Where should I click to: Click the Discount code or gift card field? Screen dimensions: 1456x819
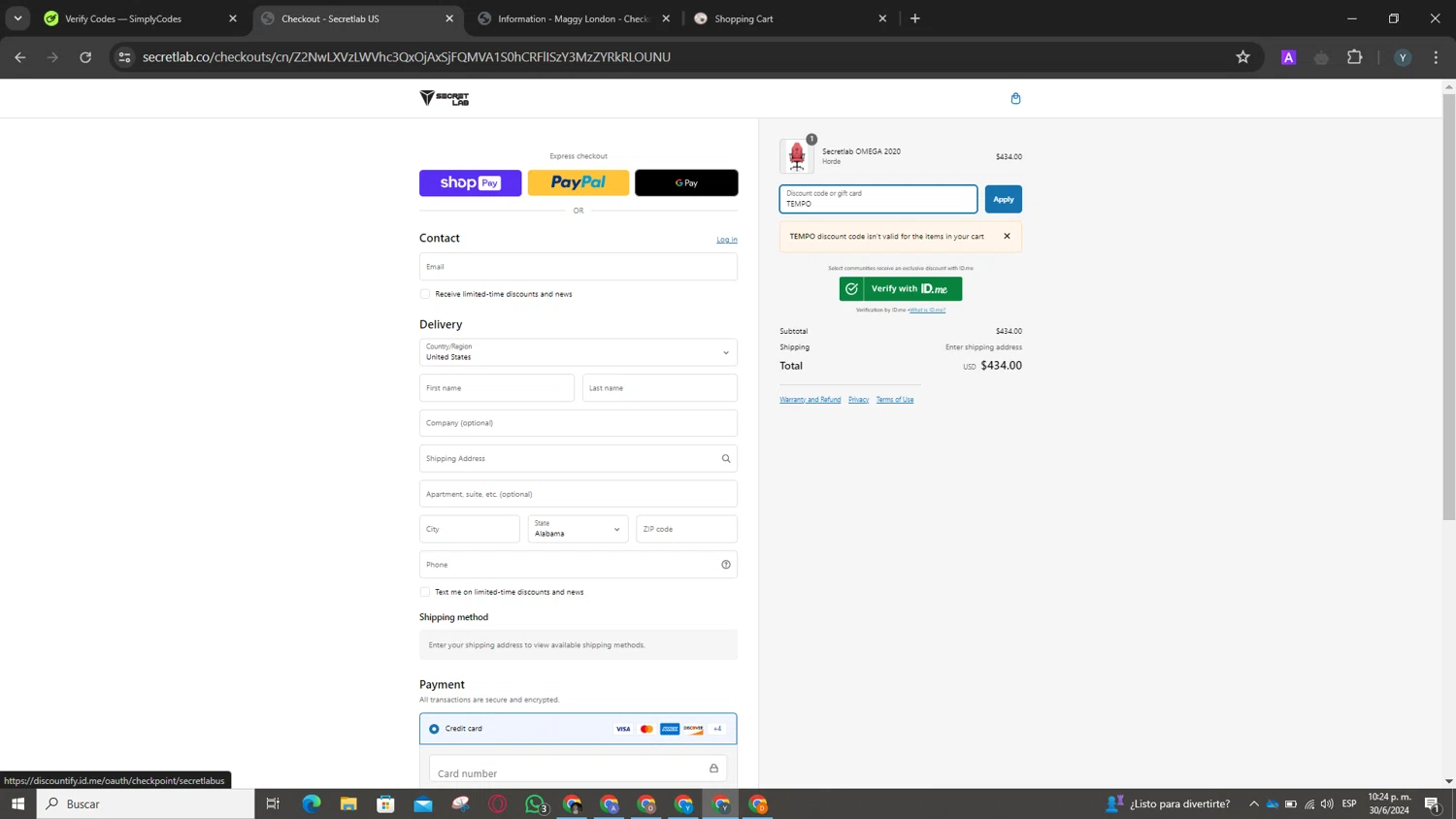[878, 199]
